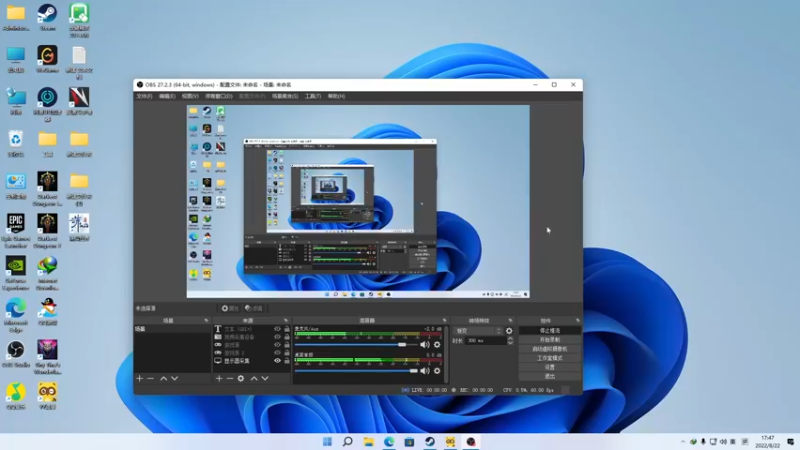
Task: Remove selected source with minus icon
Action: click(x=230, y=379)
